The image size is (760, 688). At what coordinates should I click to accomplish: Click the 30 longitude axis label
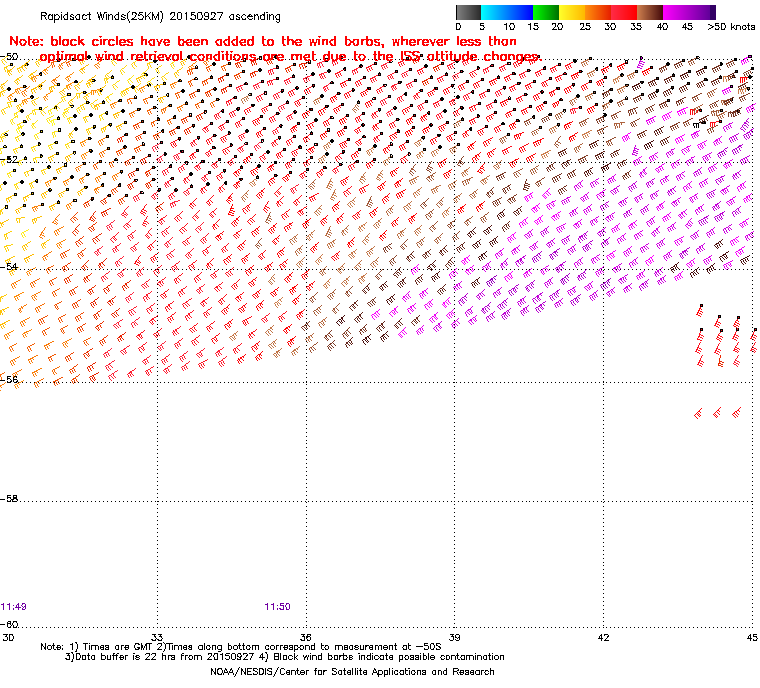click(8, 637)
